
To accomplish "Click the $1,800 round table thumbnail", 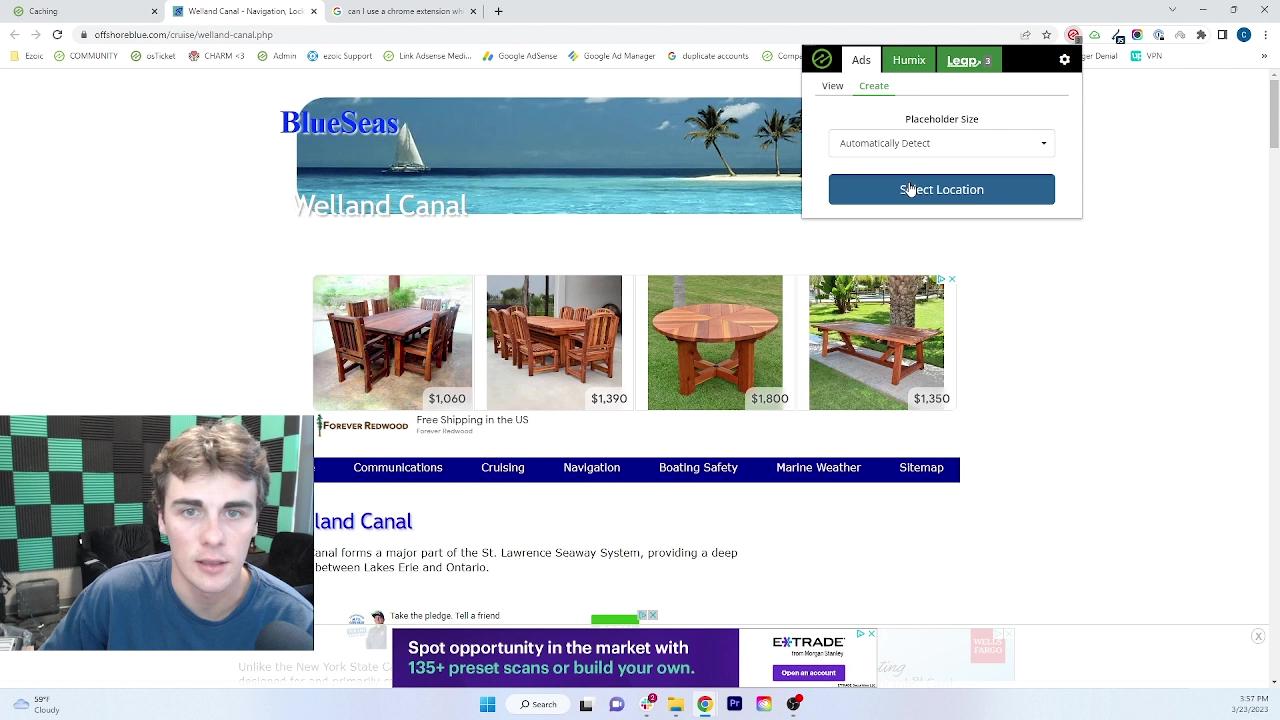I will 715,342.
